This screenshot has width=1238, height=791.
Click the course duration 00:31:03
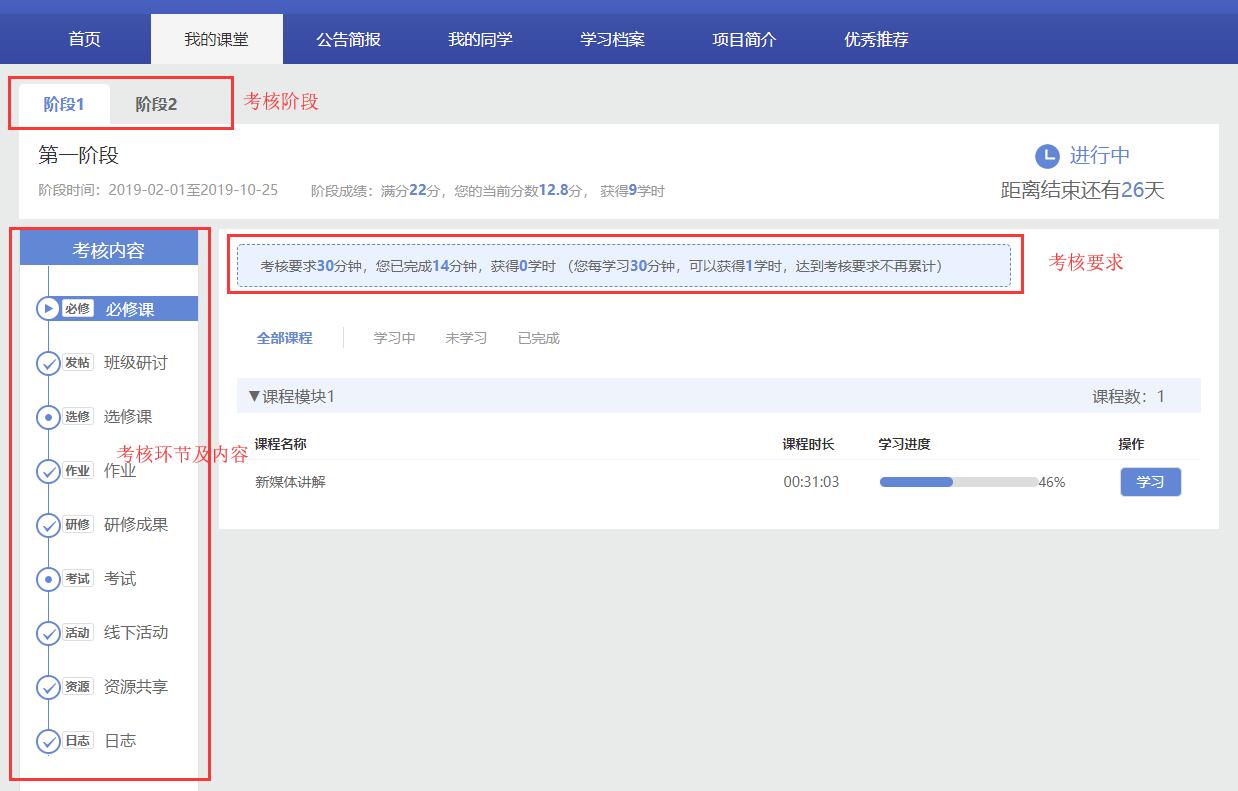coord(811,482)
